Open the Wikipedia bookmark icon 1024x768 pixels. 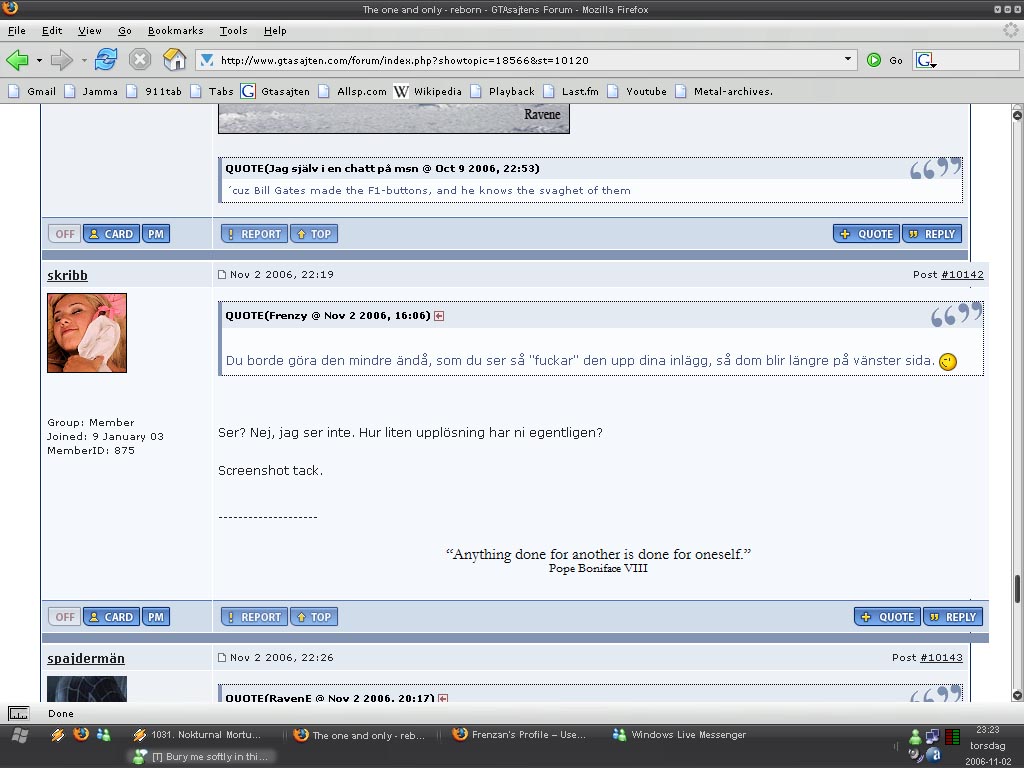click(401, 91)
